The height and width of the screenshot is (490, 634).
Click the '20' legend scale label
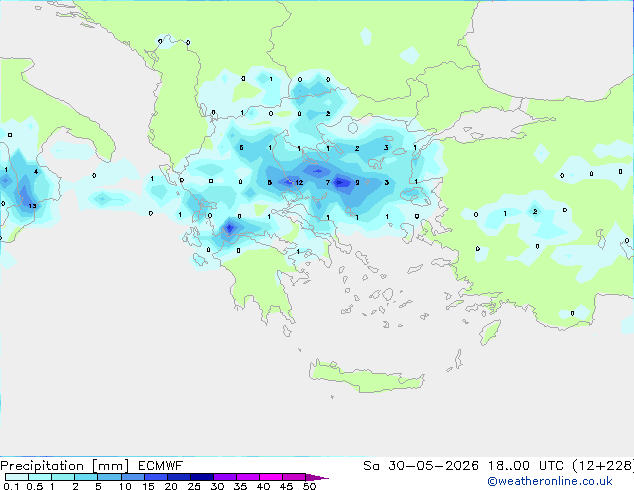click(x=171, y=486)
